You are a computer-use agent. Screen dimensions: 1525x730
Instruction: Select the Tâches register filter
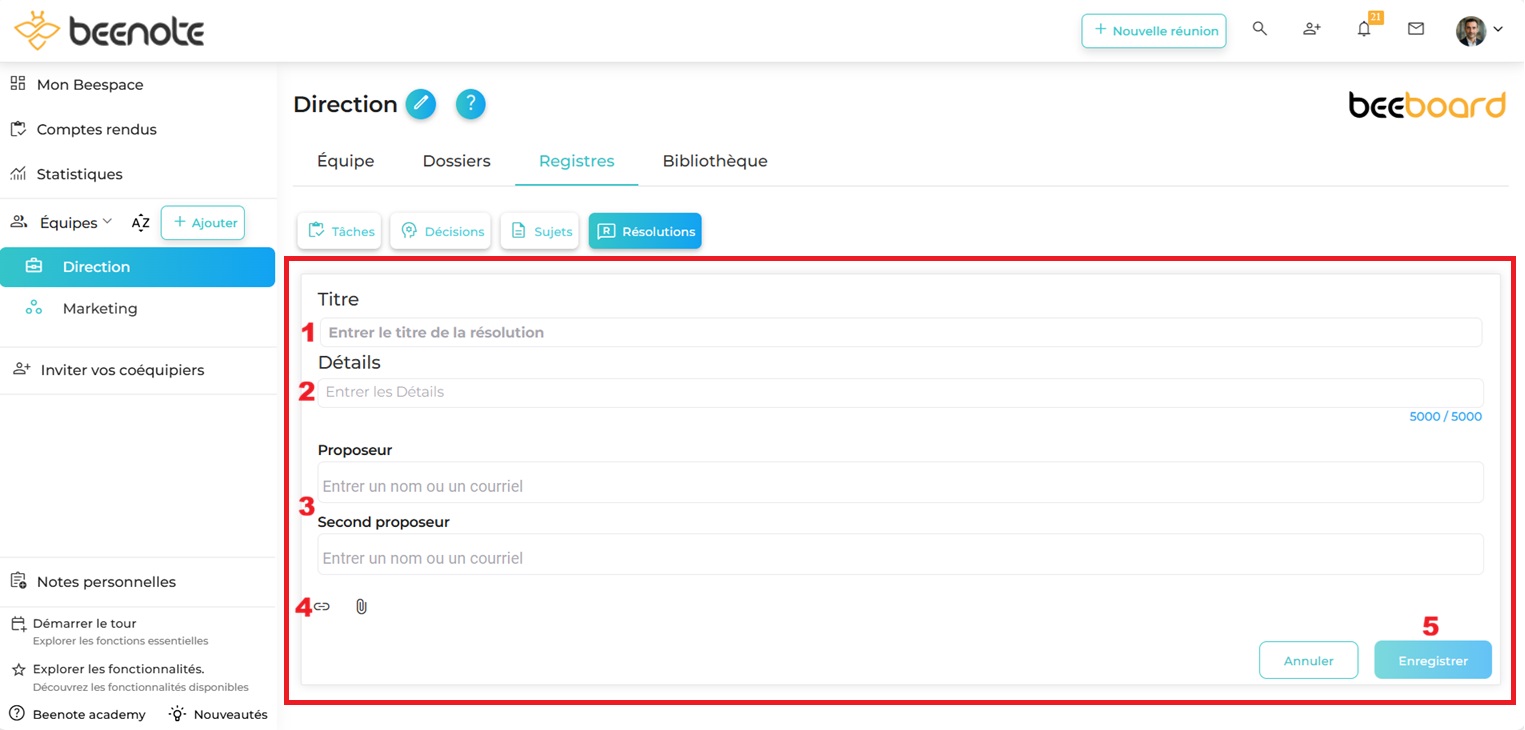pos(340,231)
